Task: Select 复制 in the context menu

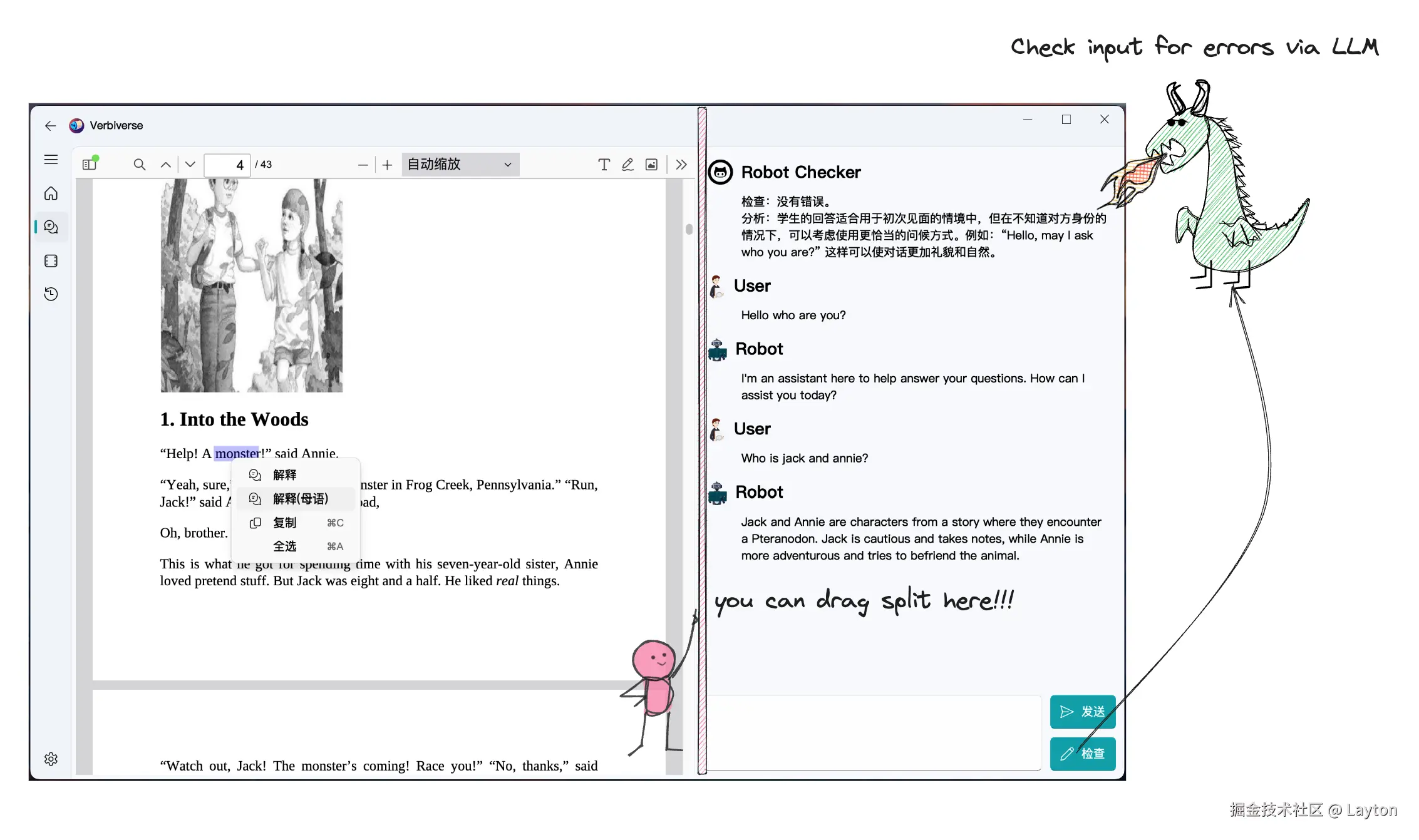Action: pos(285,523)
